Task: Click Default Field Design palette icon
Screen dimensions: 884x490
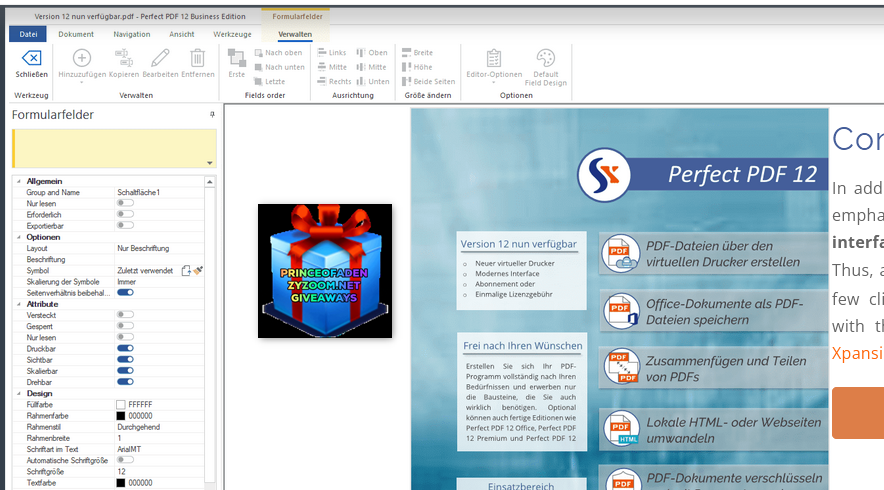Action: tap(545, 58)
